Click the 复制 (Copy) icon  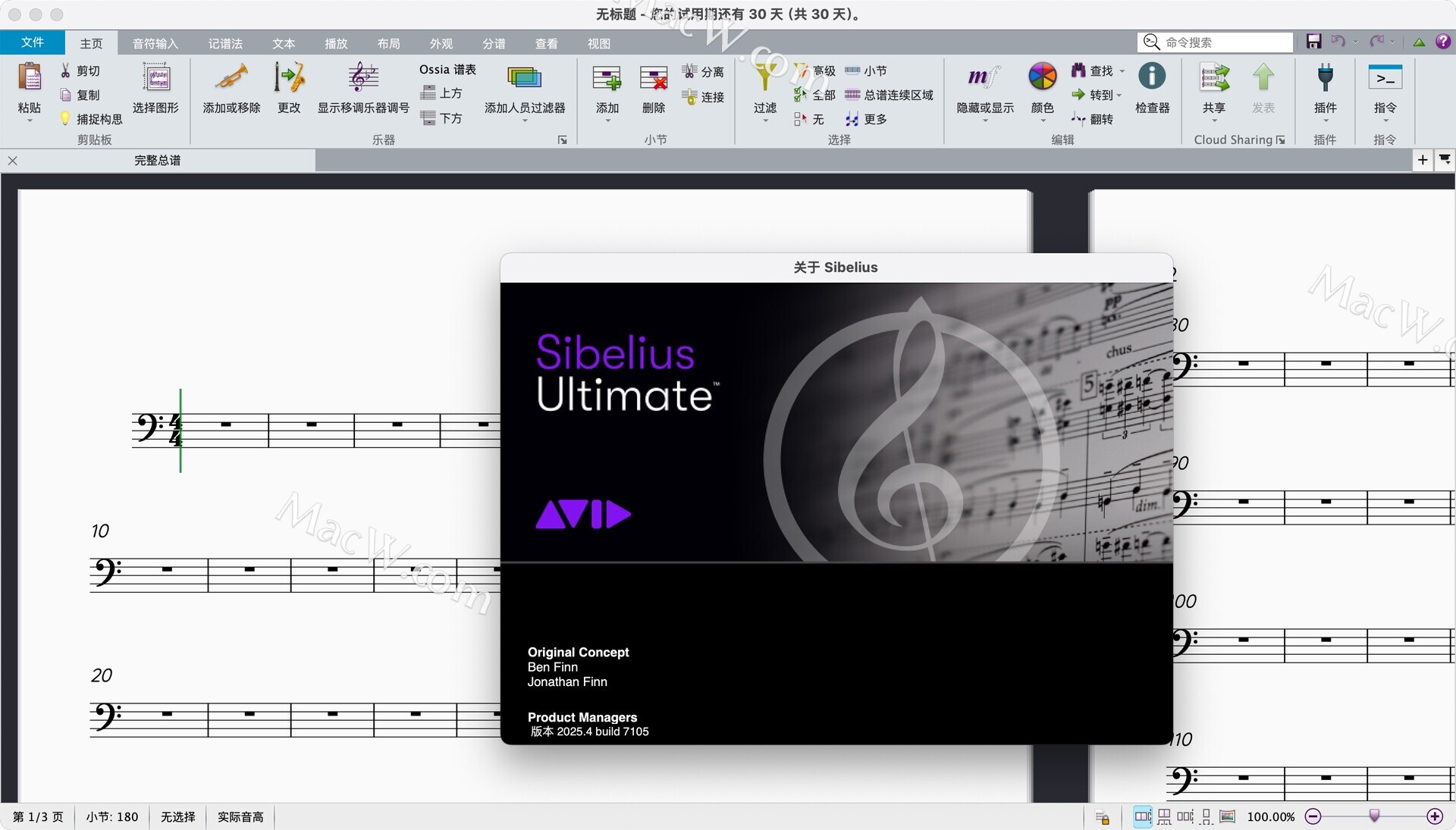pyautogui.click(x=66, y=95)
